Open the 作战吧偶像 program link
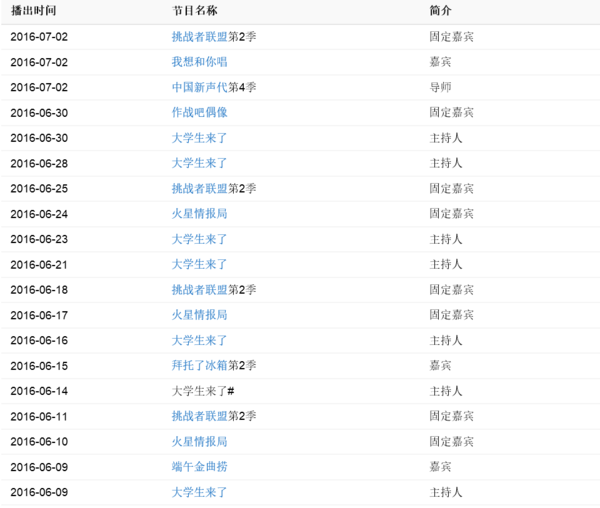The width and height of the screenshot is (600, 508). tap(199, 112)
